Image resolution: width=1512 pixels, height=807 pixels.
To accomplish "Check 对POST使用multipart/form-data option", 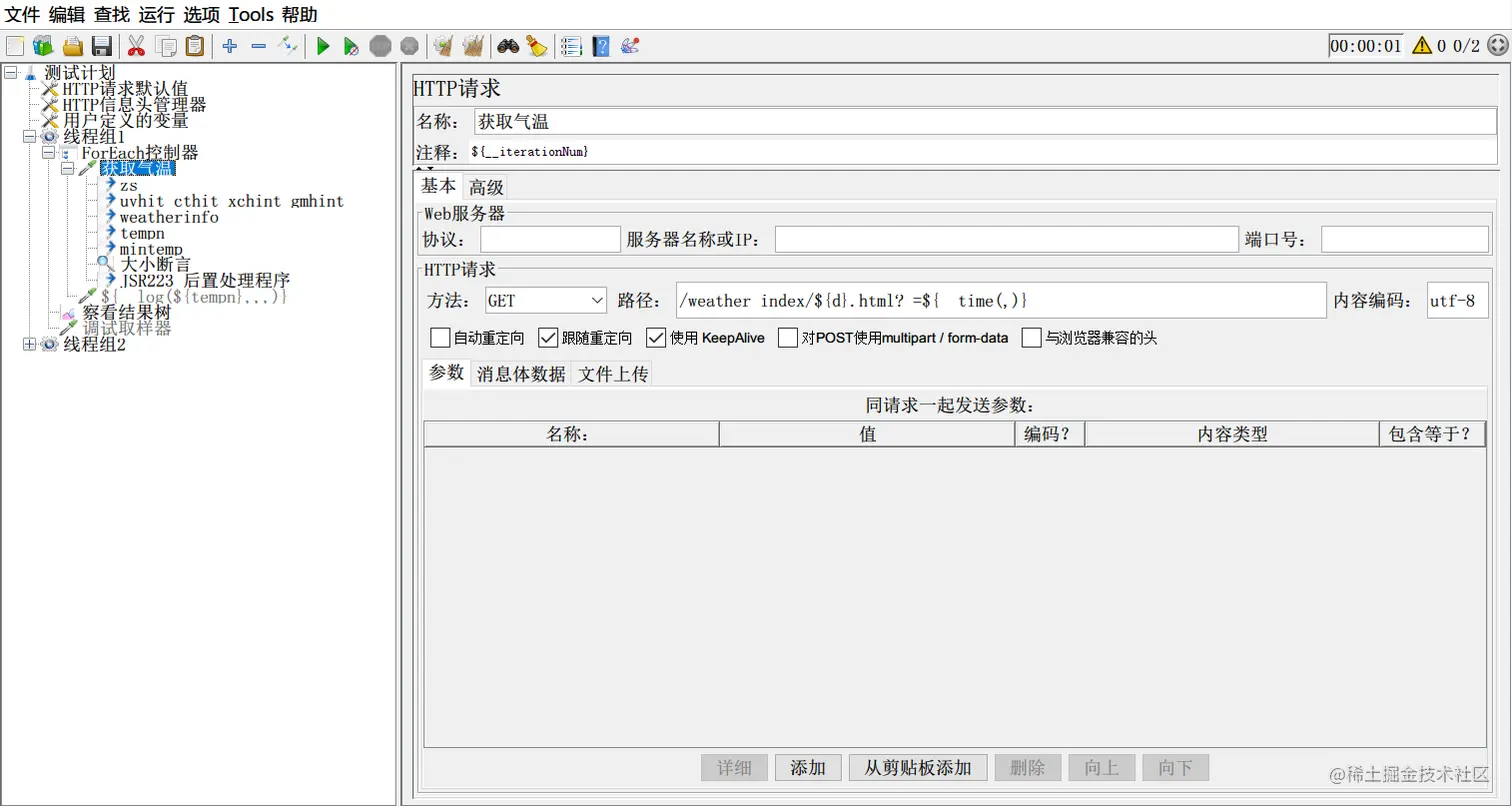I will (x=786, y=337).
